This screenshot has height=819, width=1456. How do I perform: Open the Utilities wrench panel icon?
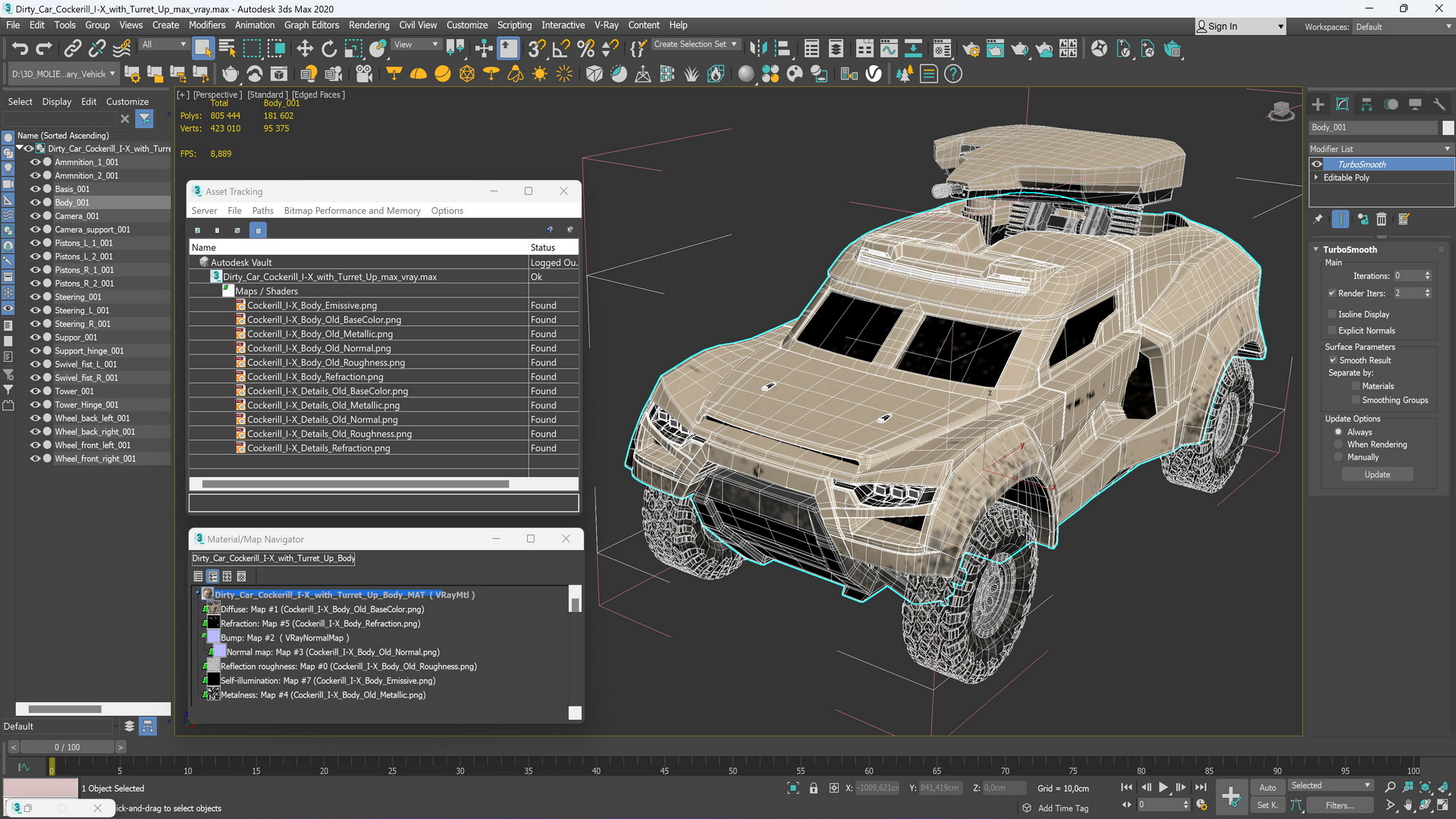tap(1439, 105)
